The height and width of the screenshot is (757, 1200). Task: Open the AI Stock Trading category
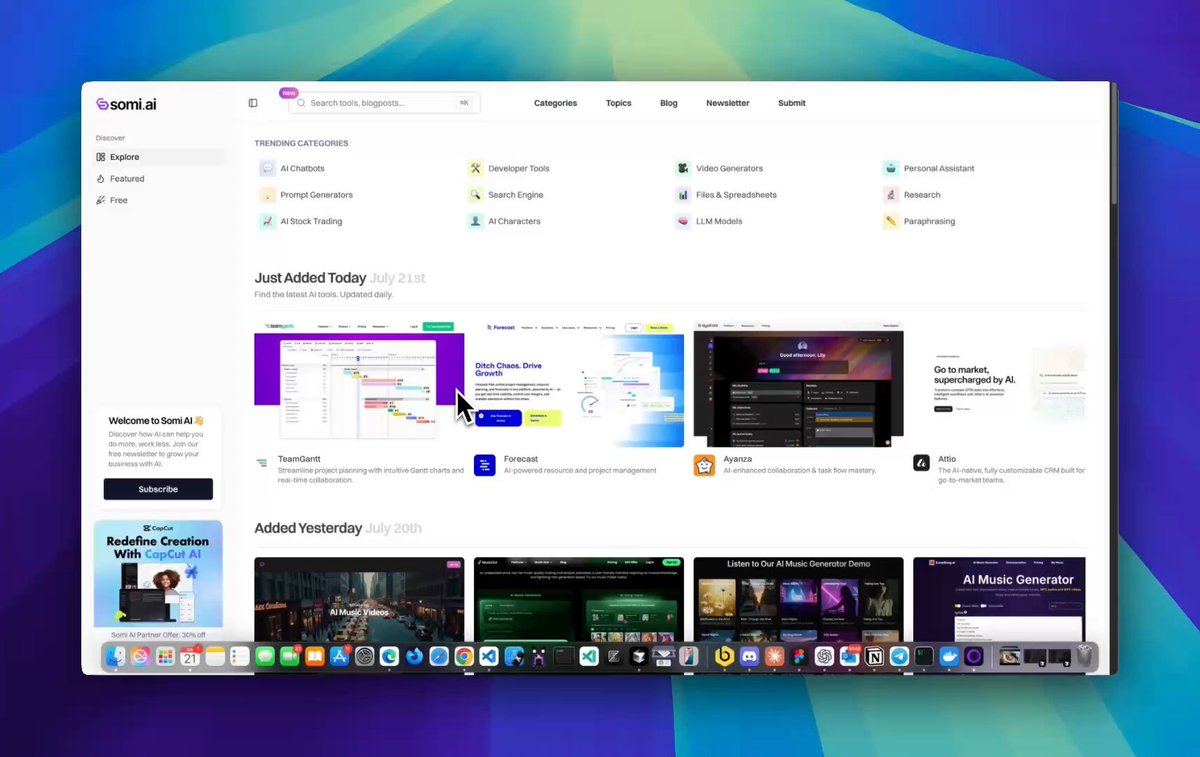[x=301, y=221]
